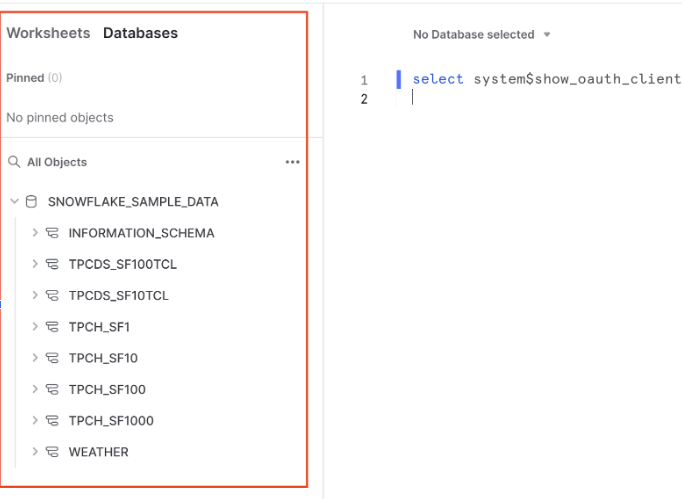Expand the TPCH_SF1 schema
The image size is (682, 499).
pos(35,327)
